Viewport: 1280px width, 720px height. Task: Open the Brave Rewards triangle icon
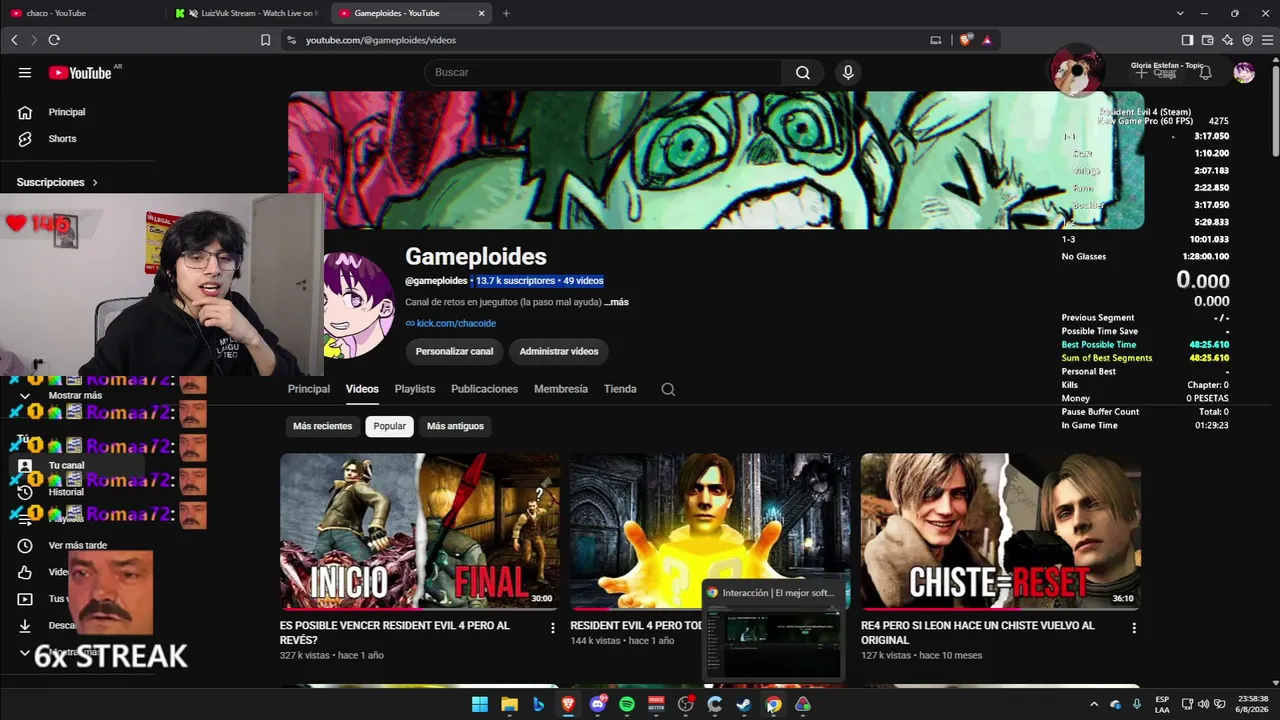coord(987,40)
